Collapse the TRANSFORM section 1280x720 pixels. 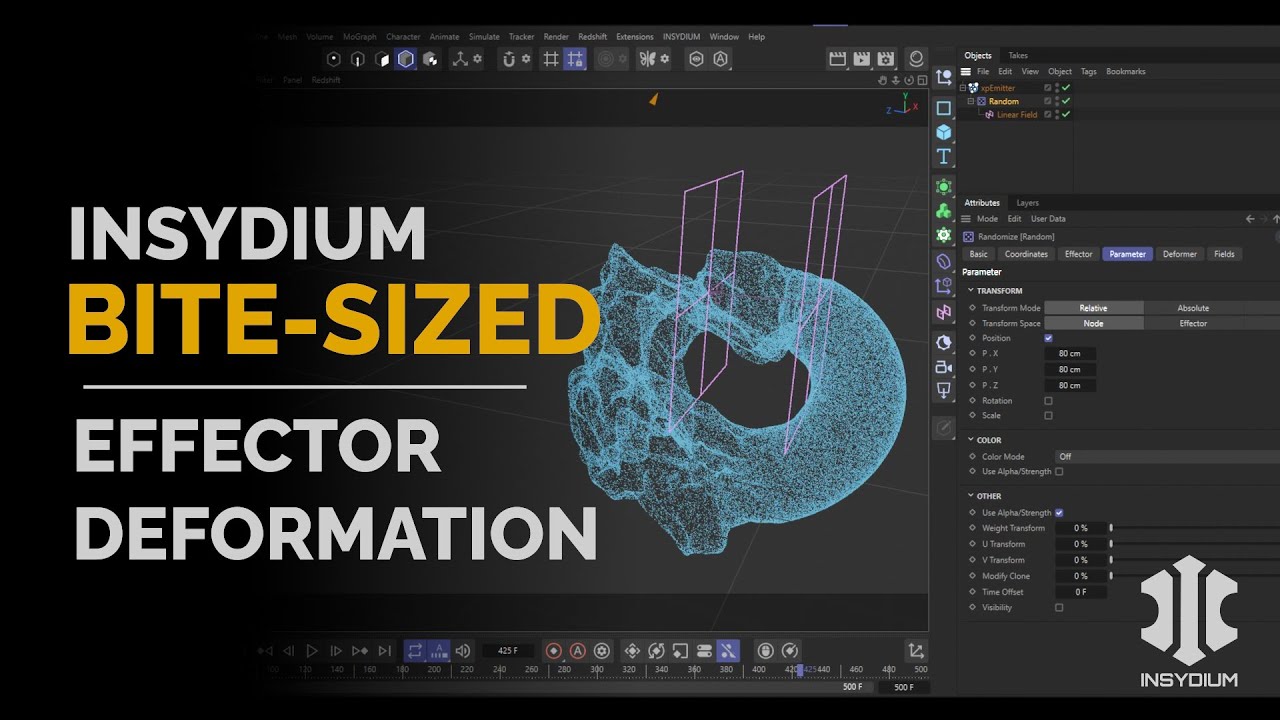point(971,291)
